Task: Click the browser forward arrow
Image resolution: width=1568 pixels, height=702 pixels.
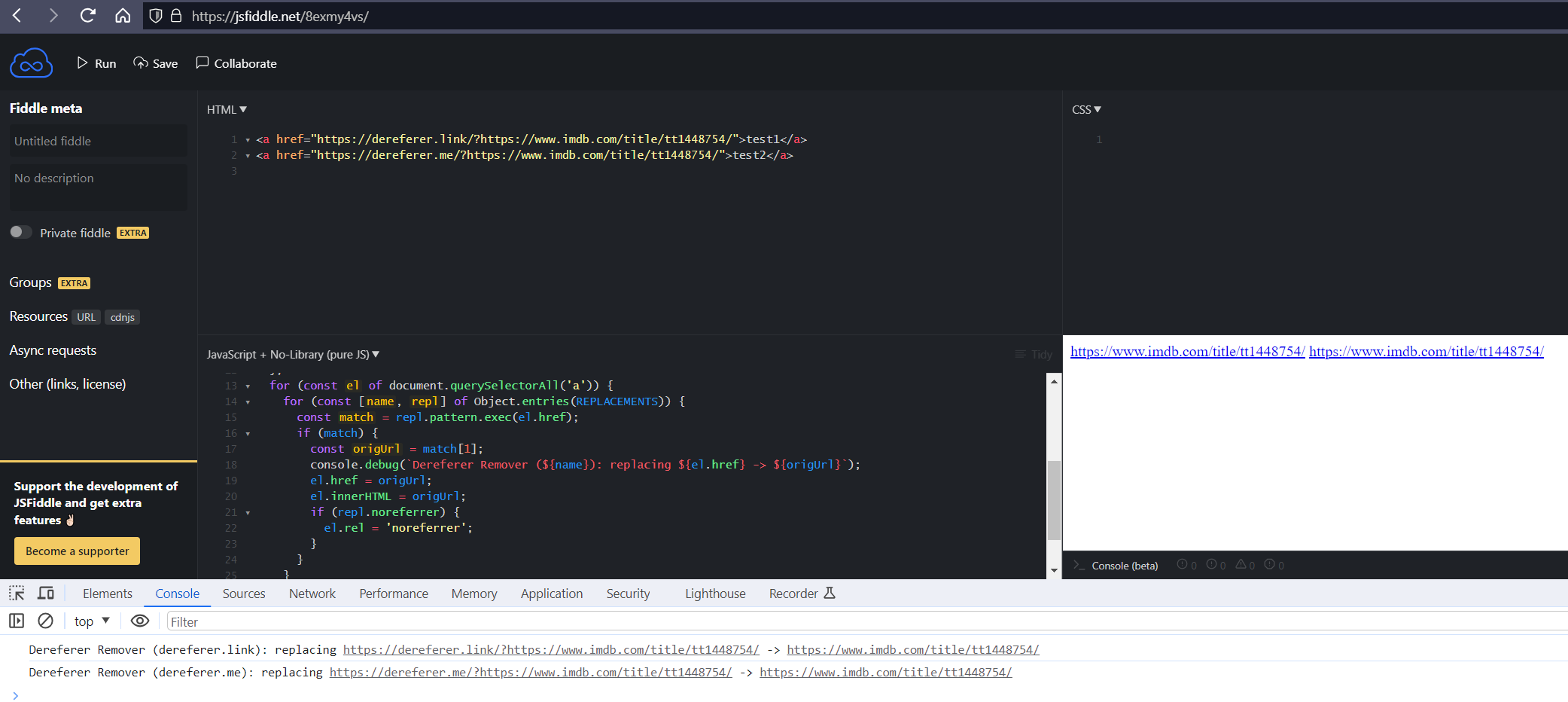Action: pyautogui.click(x=53, y=15)
